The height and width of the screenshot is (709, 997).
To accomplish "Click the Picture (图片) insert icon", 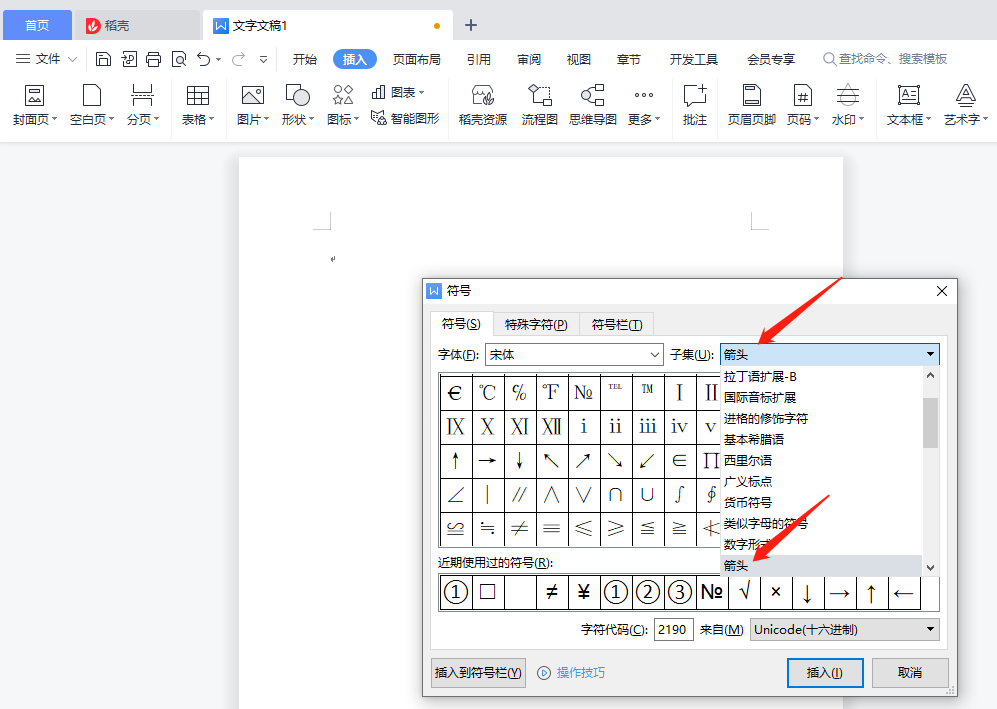I will pos(252,105).
